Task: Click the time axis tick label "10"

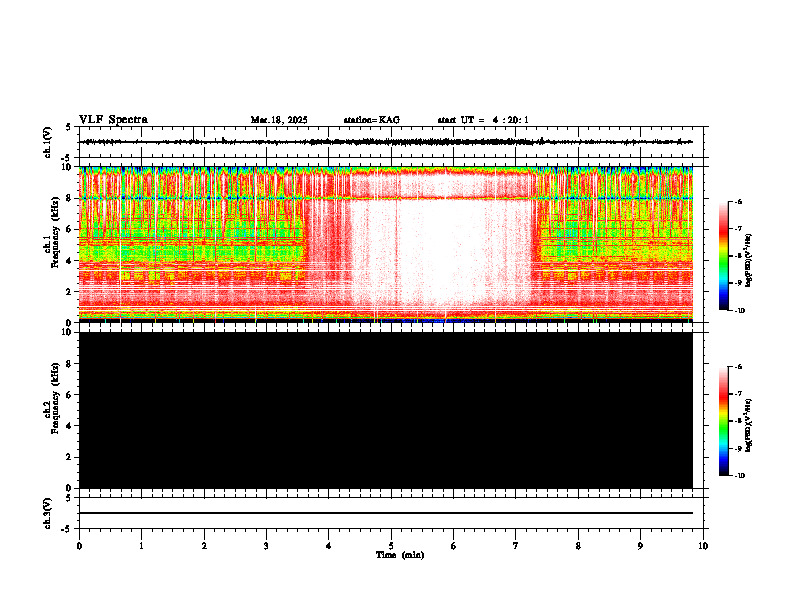Action: click(703, 546)
